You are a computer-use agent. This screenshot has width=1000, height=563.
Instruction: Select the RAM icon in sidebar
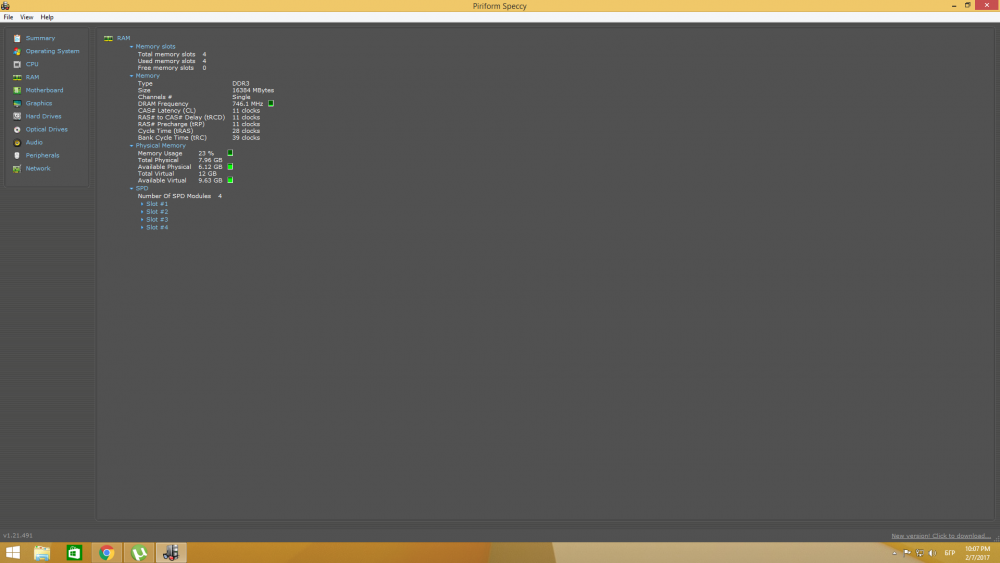click(x=17, y=77)
